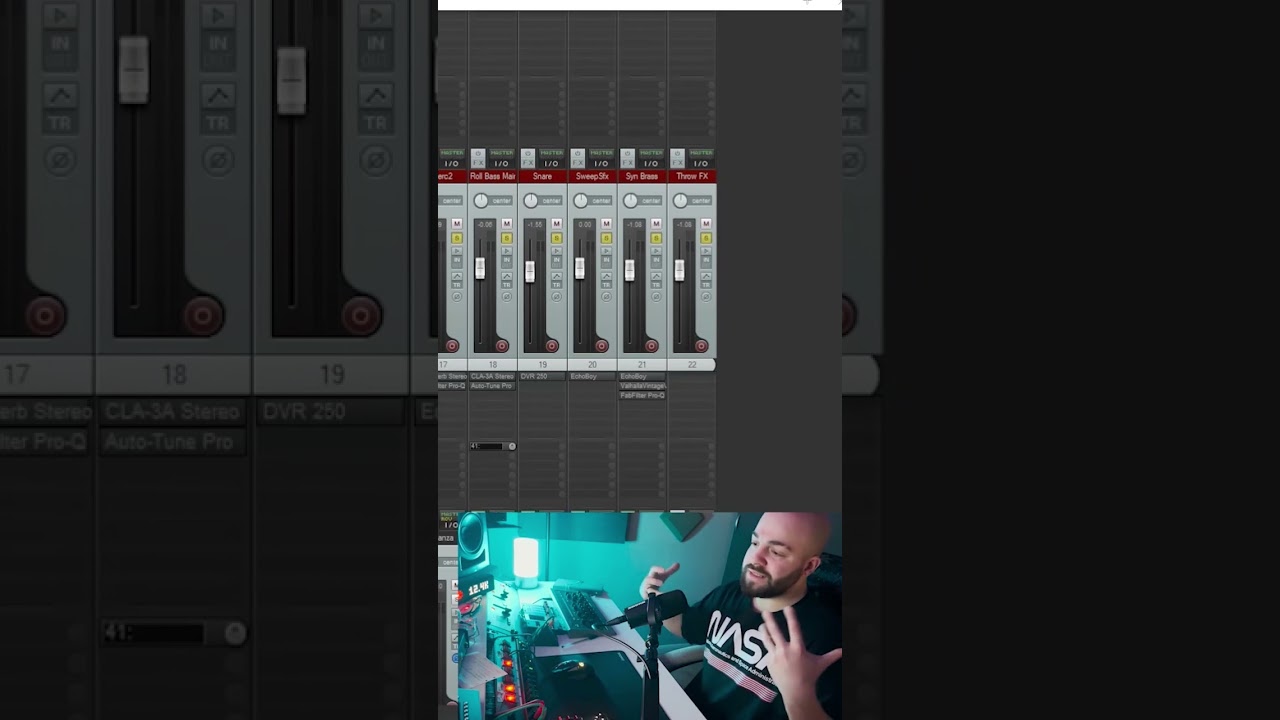
Task: Click the TR trim button on Syn Brass
Action: [657, 284]
